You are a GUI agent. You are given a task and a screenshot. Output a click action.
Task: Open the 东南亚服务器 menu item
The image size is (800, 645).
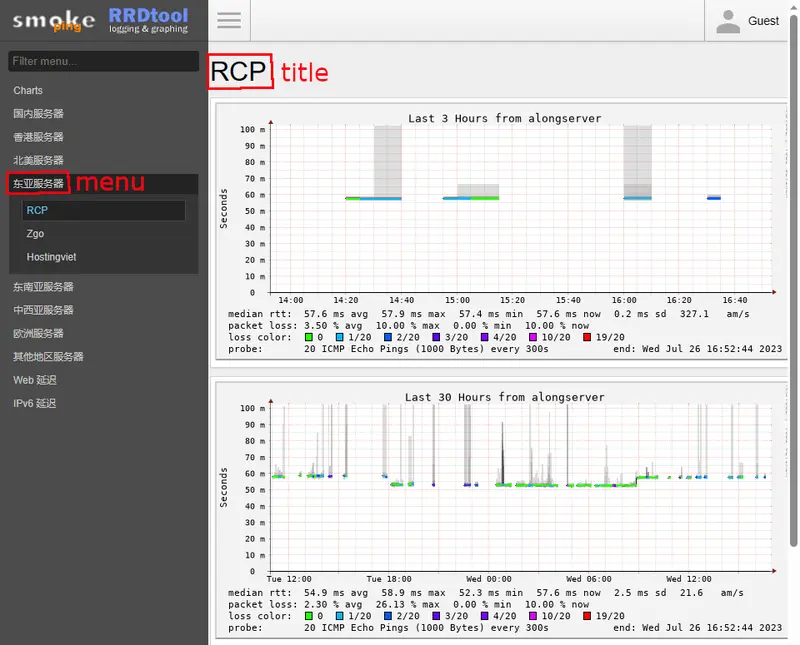coord(43,287)
